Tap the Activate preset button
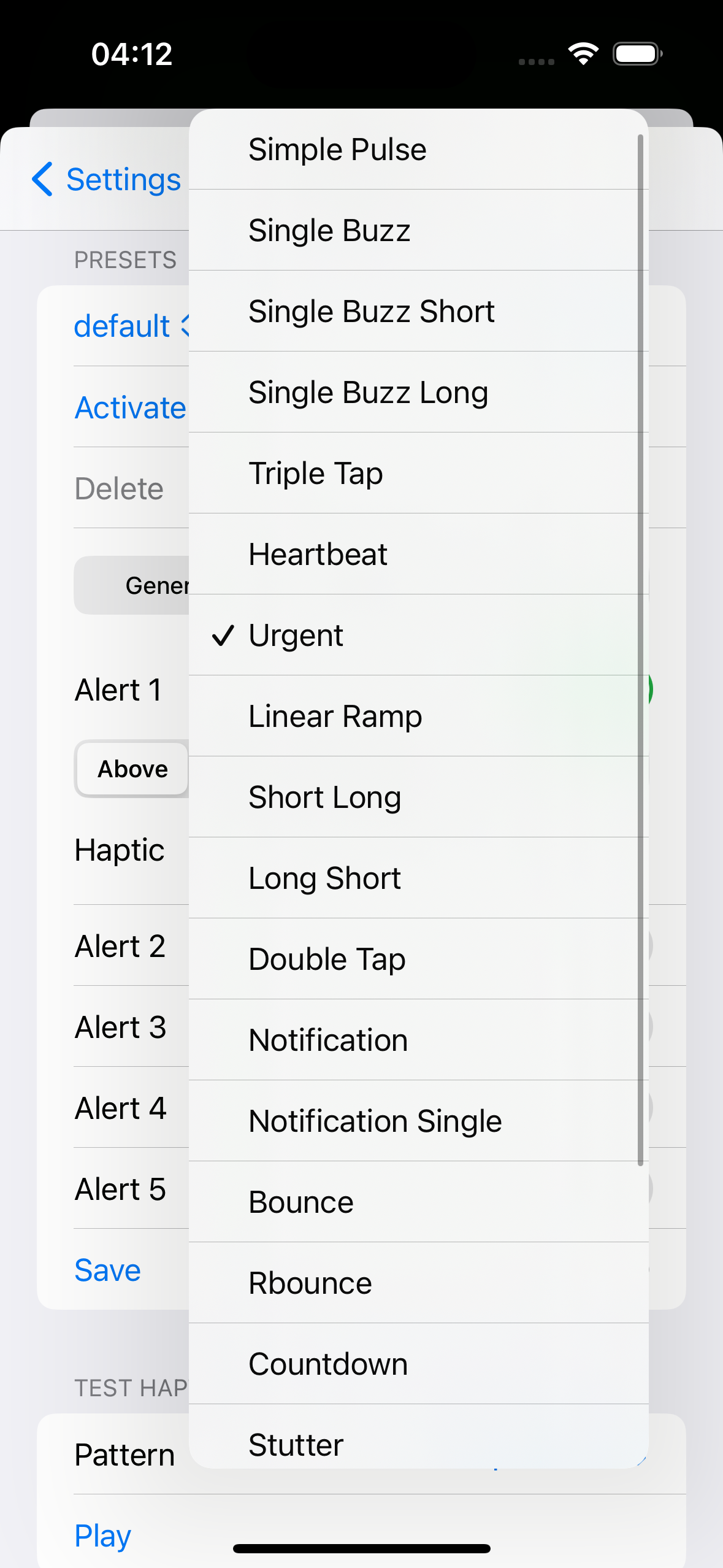This screenshot has height=1568, width=723. [x=130, y=407]
